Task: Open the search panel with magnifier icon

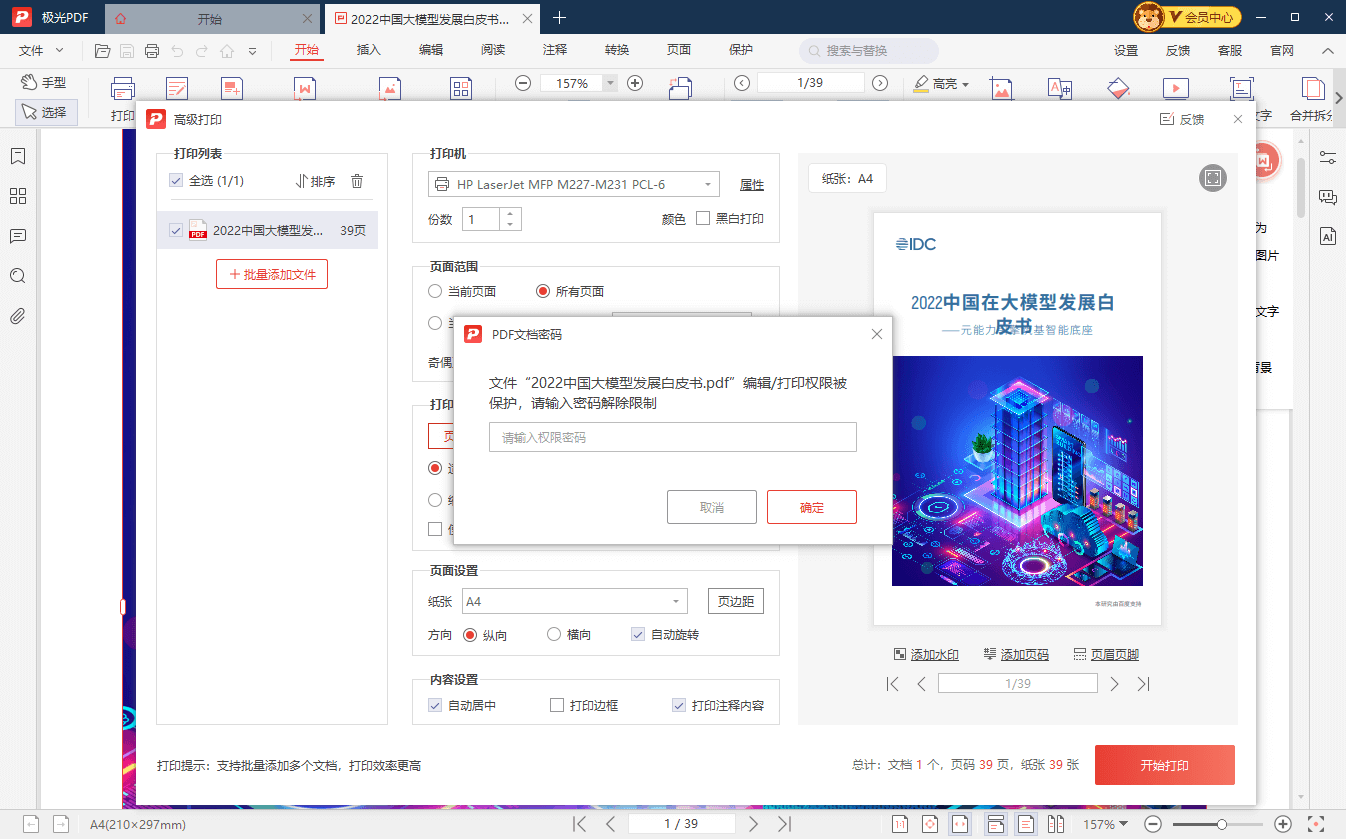Action: click(17, 276)
